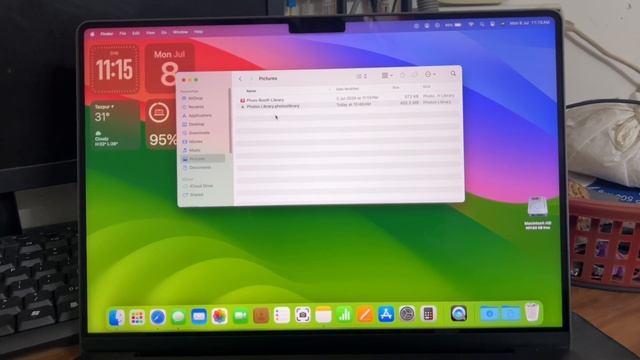Click the weather widget showing 31°
The width and height of the screenshot is (640, 360).
(x=115, y=125)
